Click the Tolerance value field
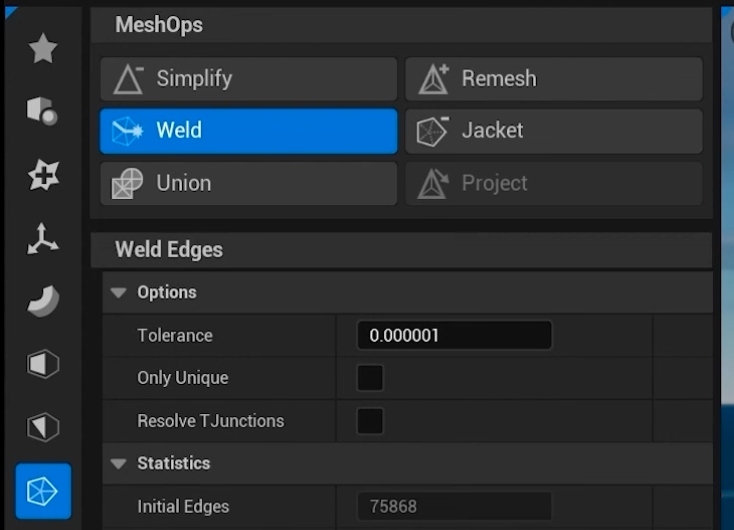 click(454, 336)
